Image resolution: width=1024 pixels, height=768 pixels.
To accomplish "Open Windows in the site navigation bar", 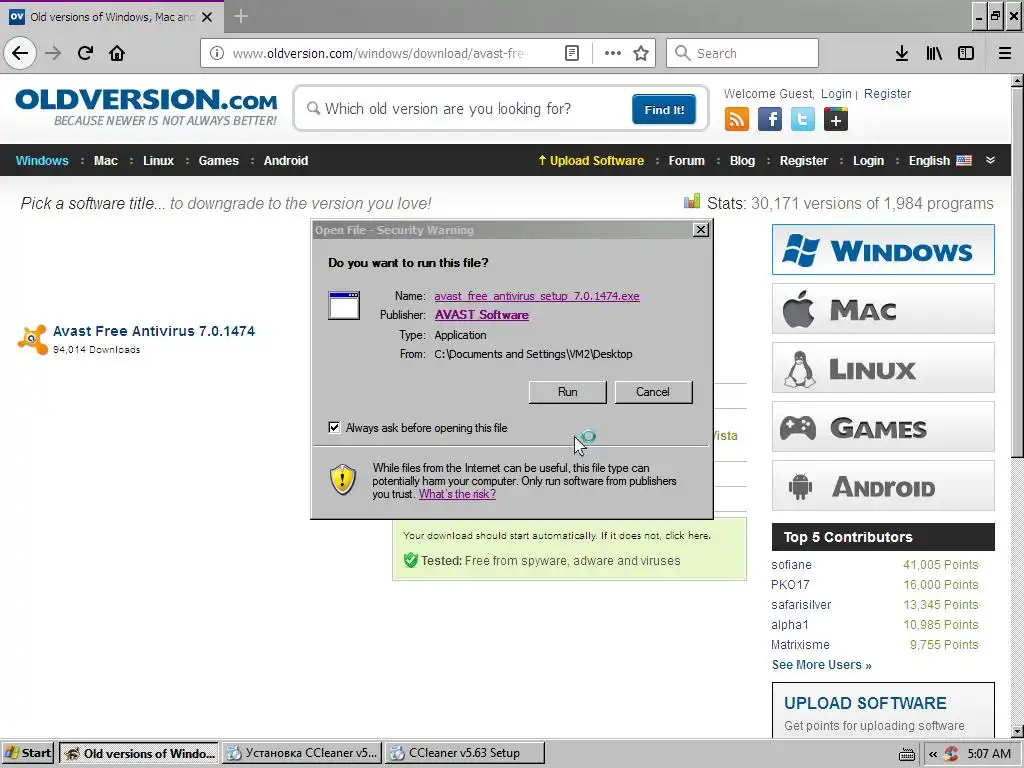I will (42, 161).
